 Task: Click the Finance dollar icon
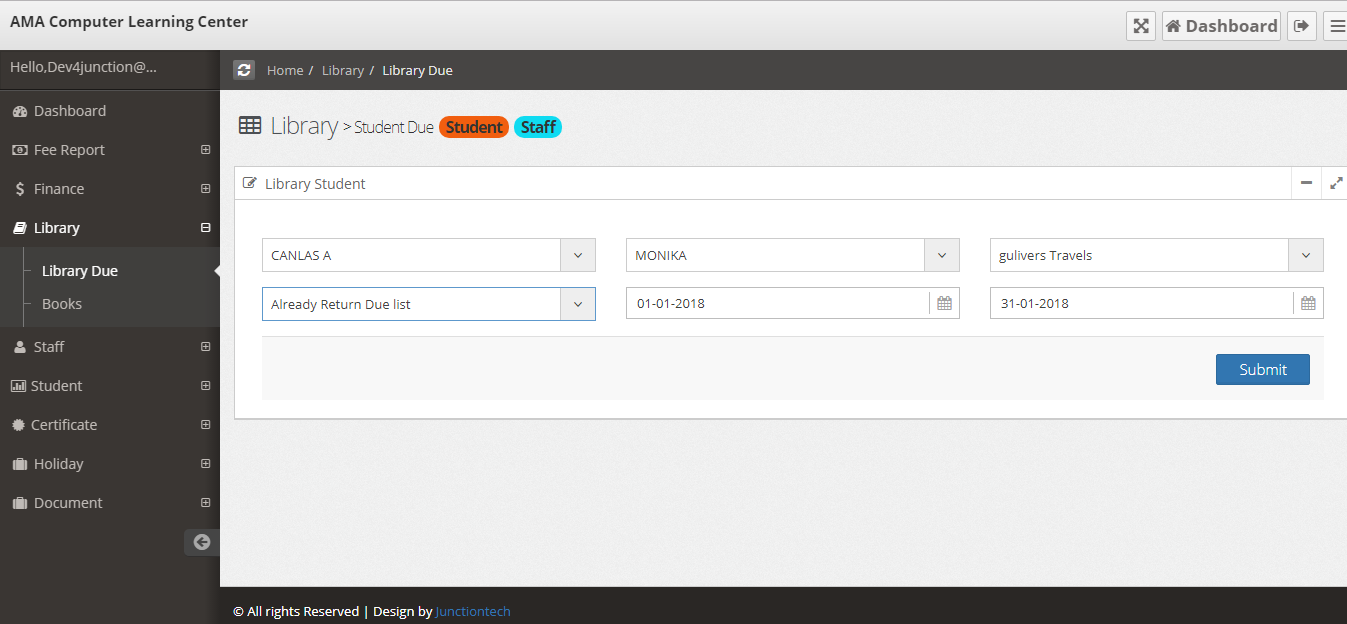[x=20, y=189]
